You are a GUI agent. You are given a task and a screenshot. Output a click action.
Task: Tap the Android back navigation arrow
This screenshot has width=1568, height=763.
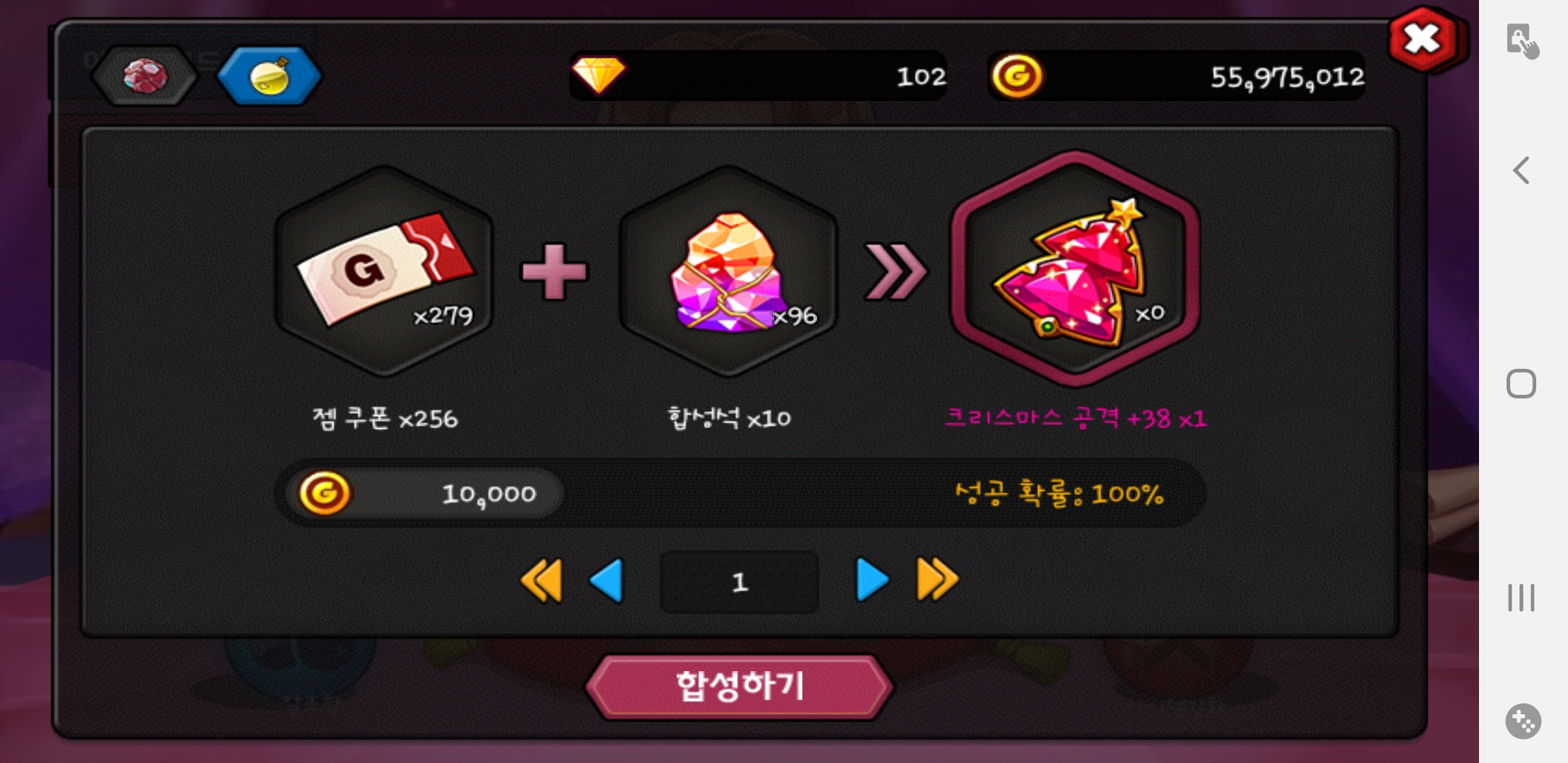[x=1521, y=170]
